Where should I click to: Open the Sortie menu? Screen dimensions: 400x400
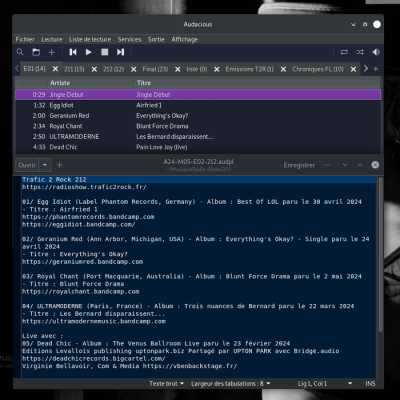click(x=156, y=39)
